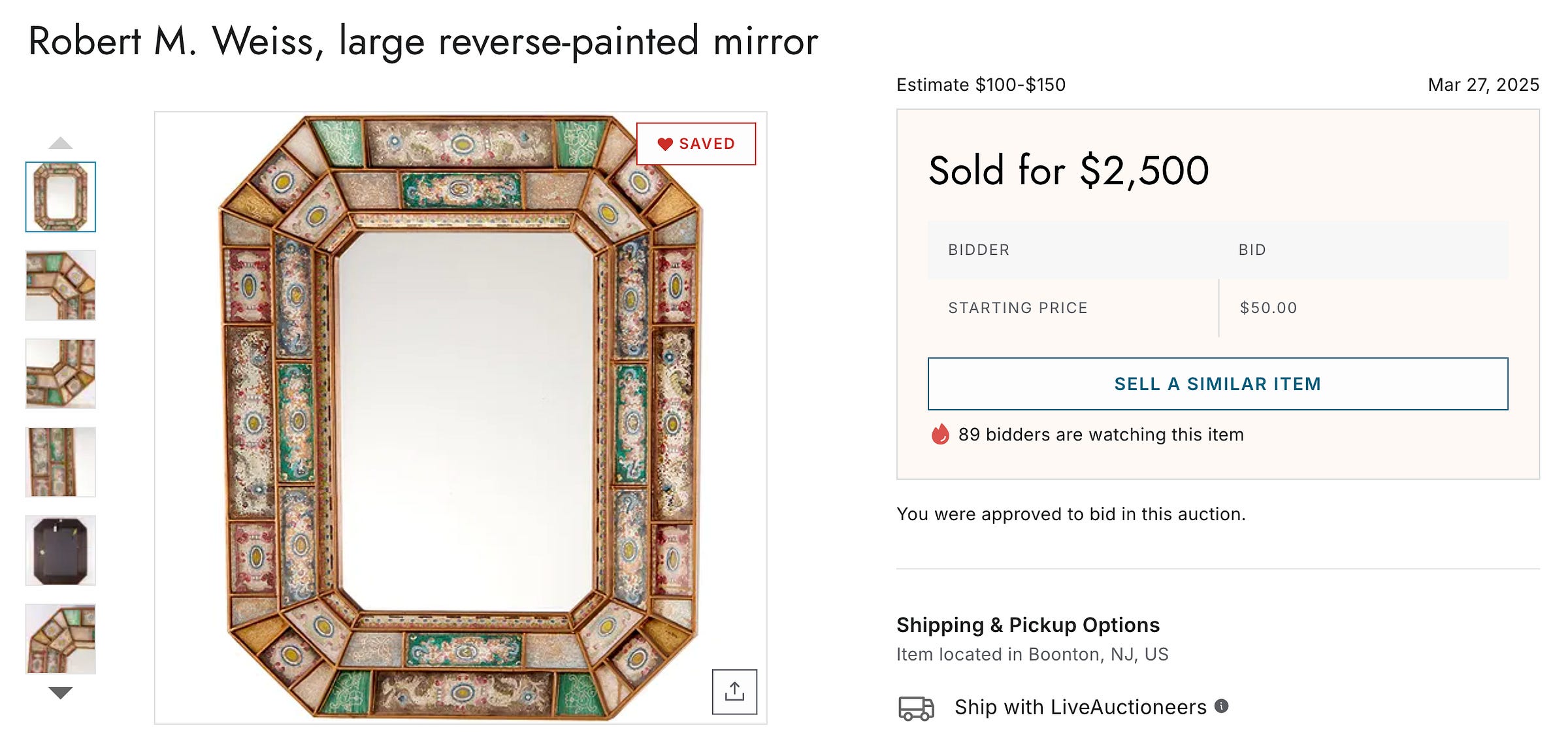Image resolution: width=1568 pixels, height=745 pixels.
Task: Click the BID column header
Action: 1252,250
